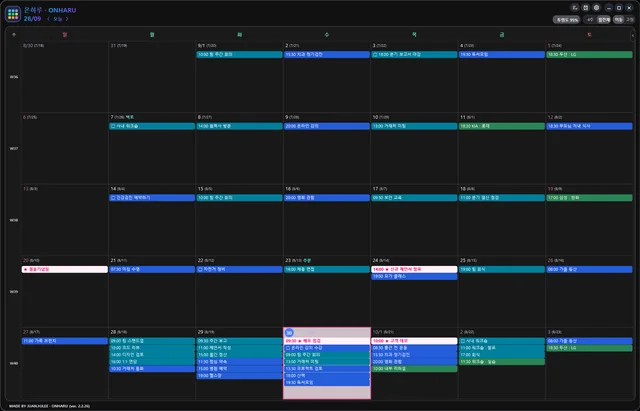Open the starred 14:00 white event on Sept 24
The height and width of the screenshot is (411, 640).
click(x=414, y=269)
